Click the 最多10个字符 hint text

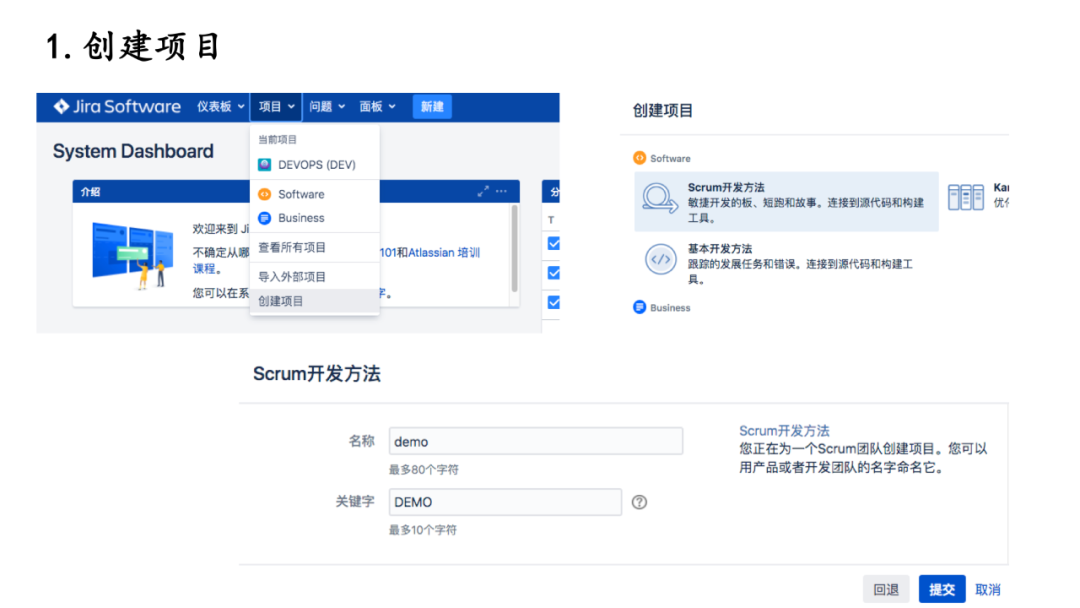[423, 530]
